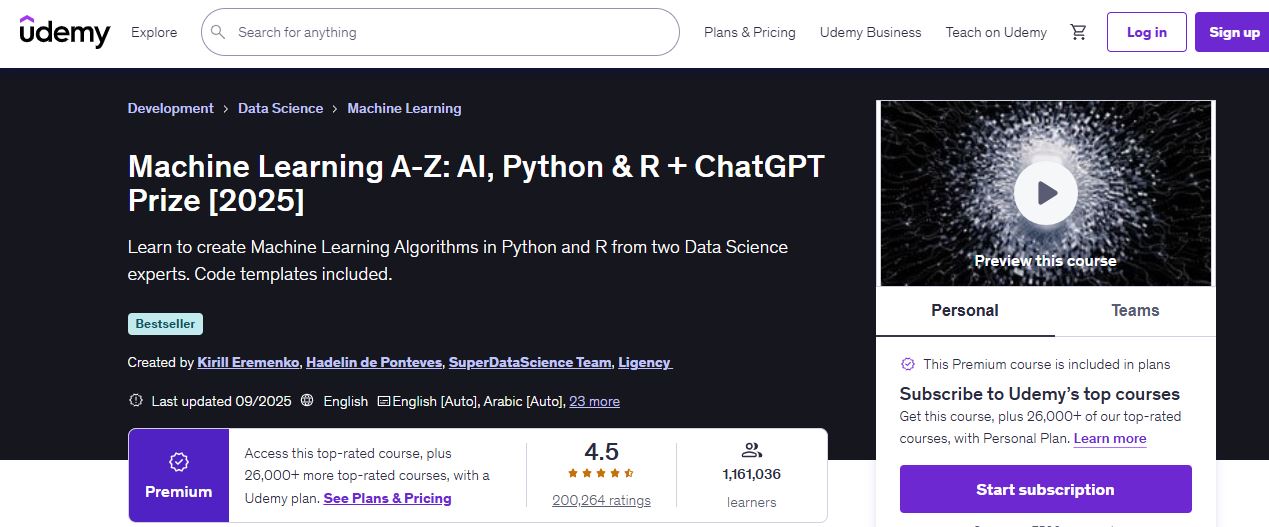The height and width of the screenshot is (527, 1269).
Task: View the 200,264 ratings link
Action: click(601, 500)
